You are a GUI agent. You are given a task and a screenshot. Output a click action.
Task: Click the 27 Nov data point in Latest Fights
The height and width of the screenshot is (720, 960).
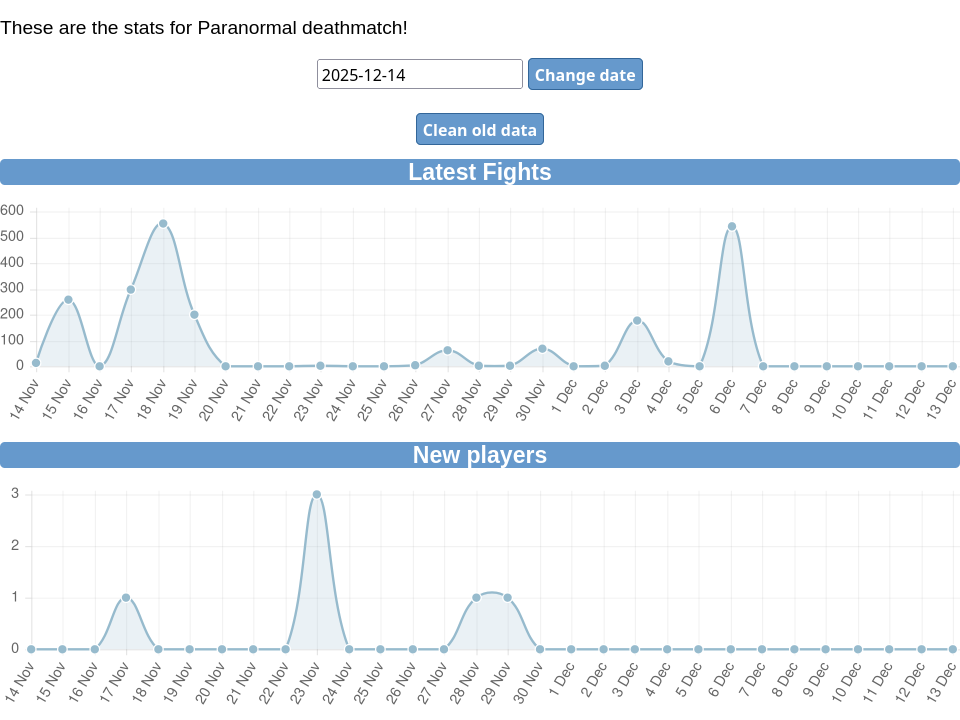[x=447, y=350]
